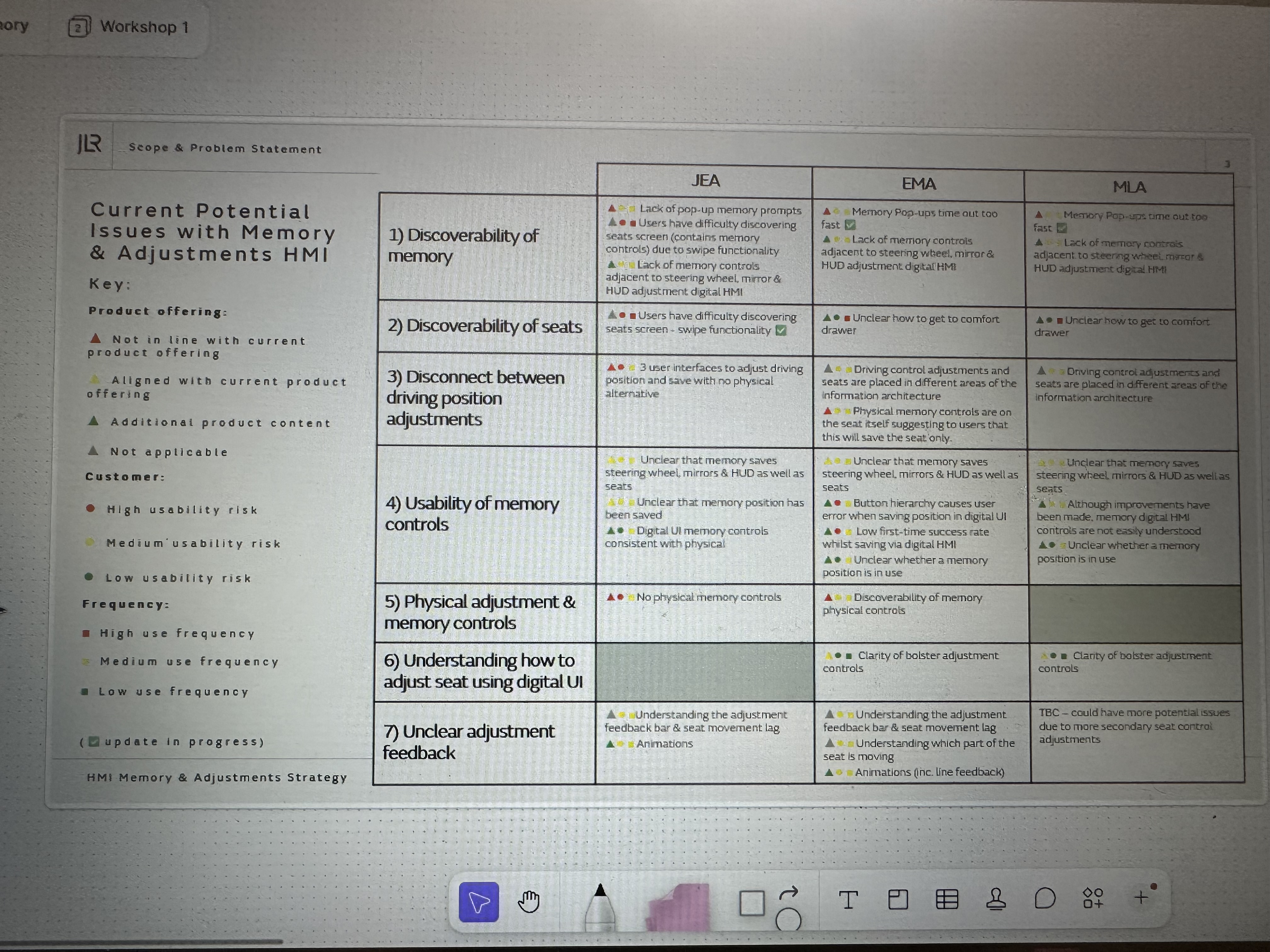Click 'Clarity of bolster adjustment controls' in EMA
This screenshot has width=1270, height=952.
pos(911,662)
